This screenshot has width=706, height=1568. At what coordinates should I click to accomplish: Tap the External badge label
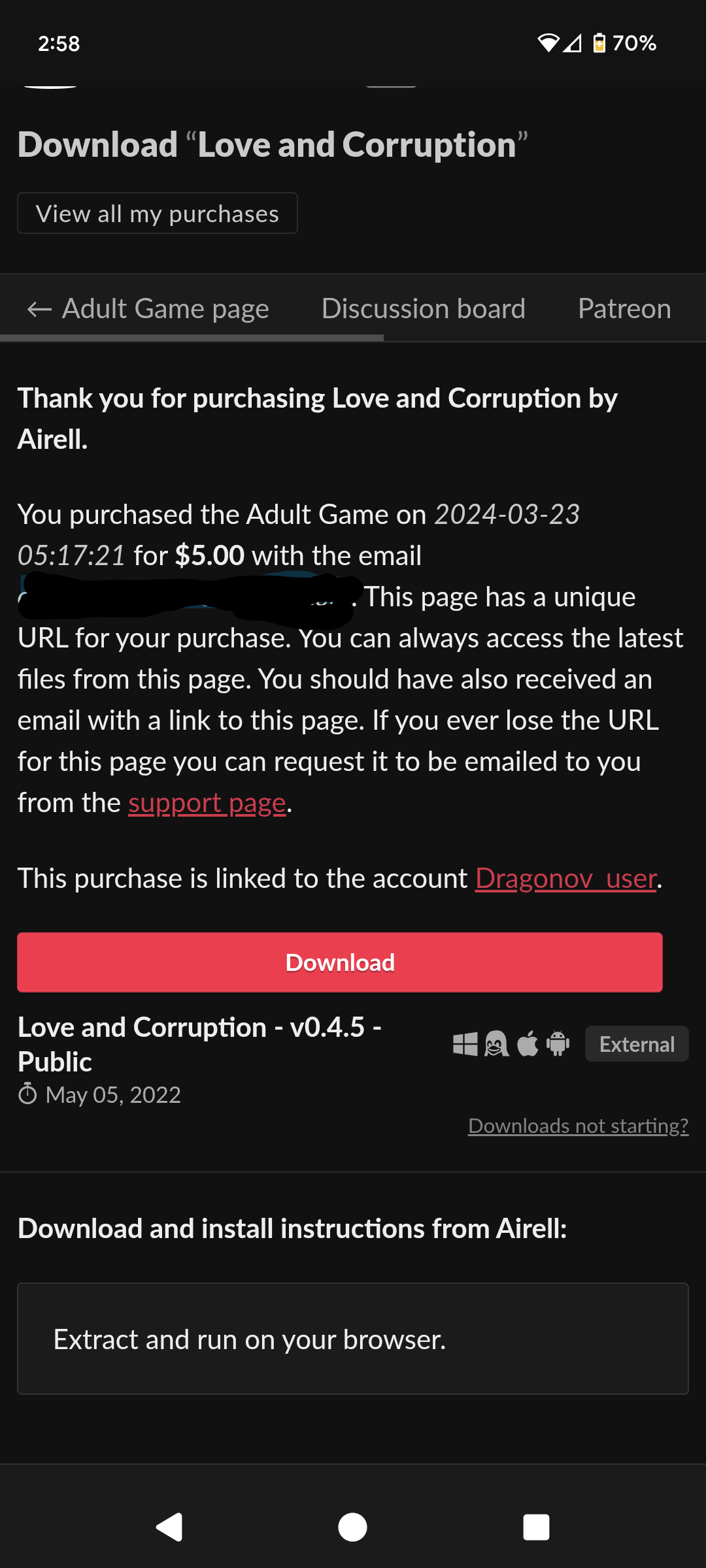(636, 1044)
